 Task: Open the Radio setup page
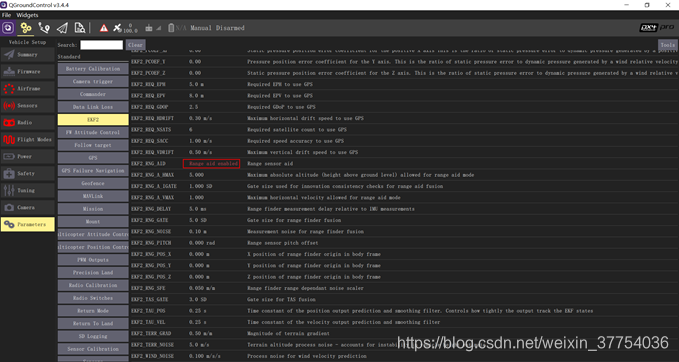(28, 123)
